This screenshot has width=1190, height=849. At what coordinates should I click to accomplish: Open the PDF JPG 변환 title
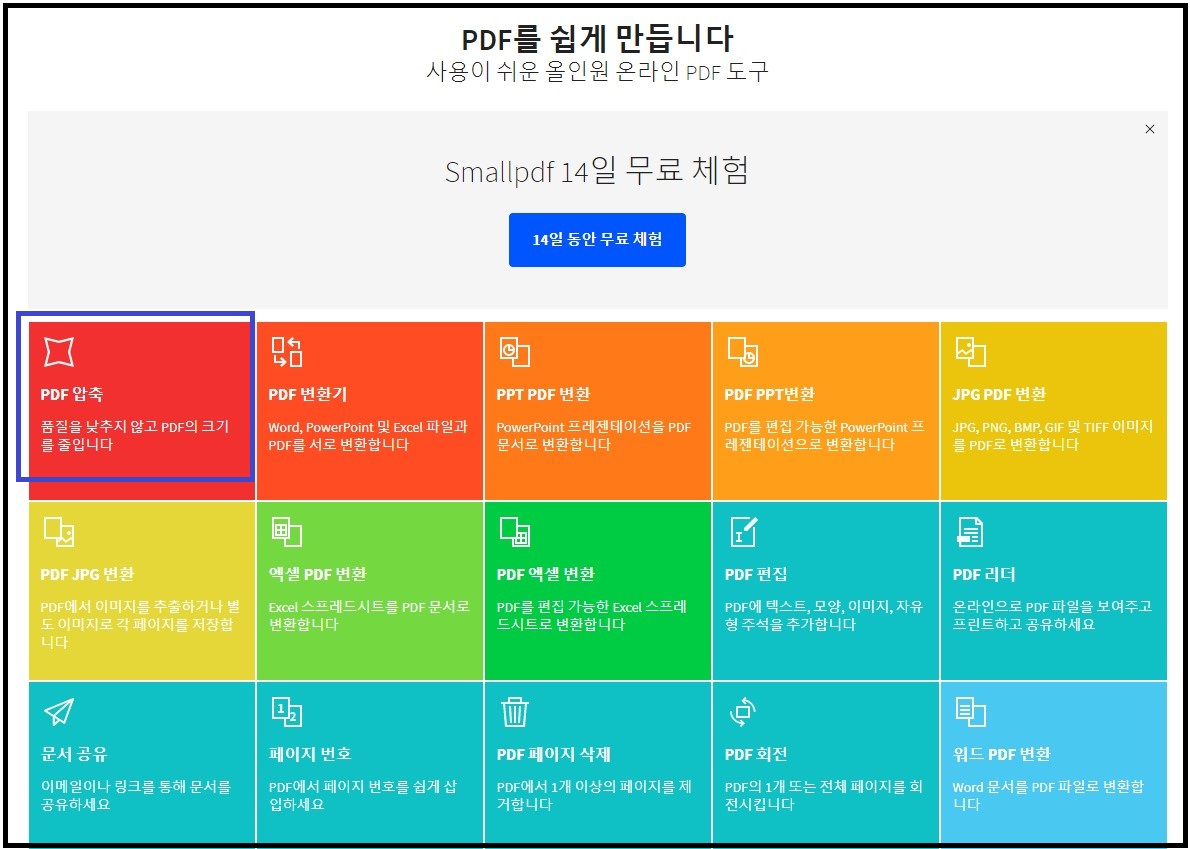[87, 574]
